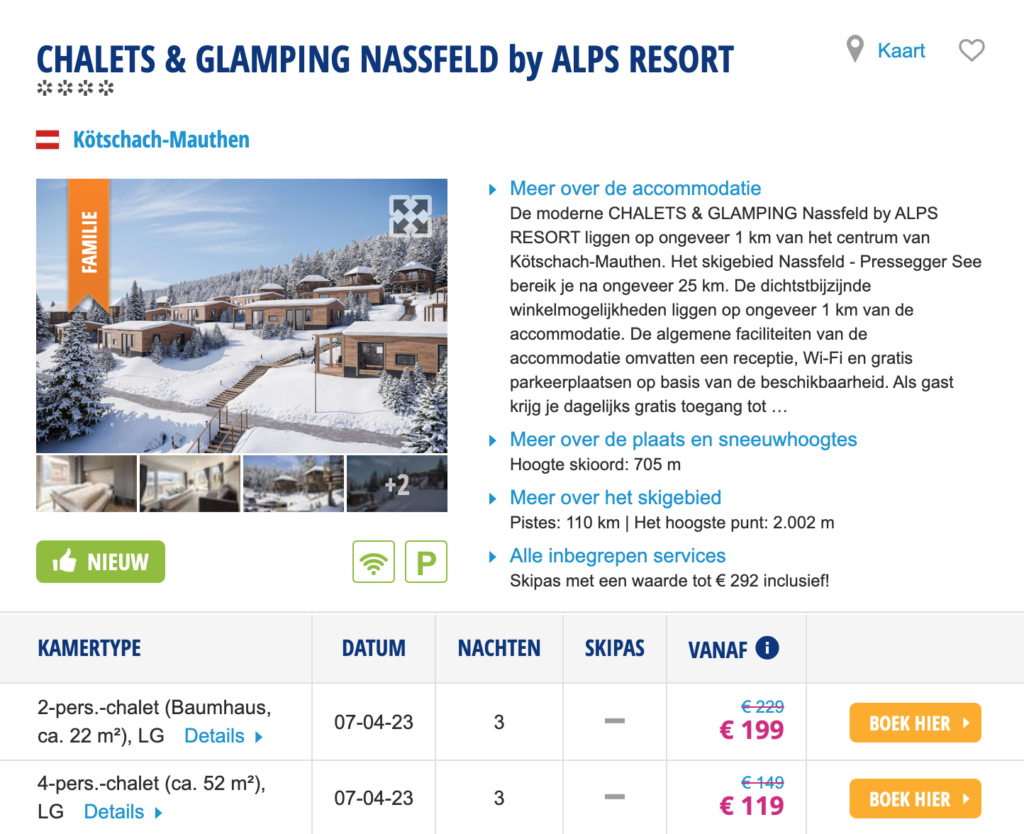Click the parking amenity icon
The width and height of the screenshot is (1024, 834).
[426, 562]
